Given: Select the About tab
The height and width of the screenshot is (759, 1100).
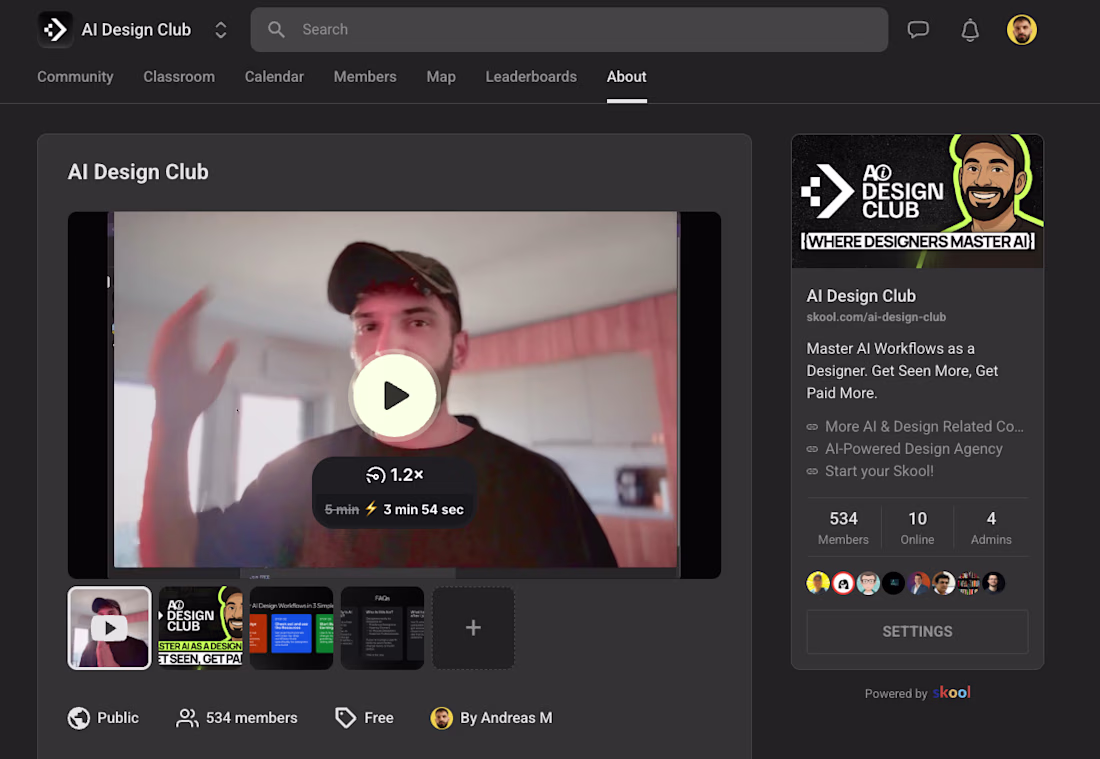Looking at the screenshot, I should click(x=626, y=76).
